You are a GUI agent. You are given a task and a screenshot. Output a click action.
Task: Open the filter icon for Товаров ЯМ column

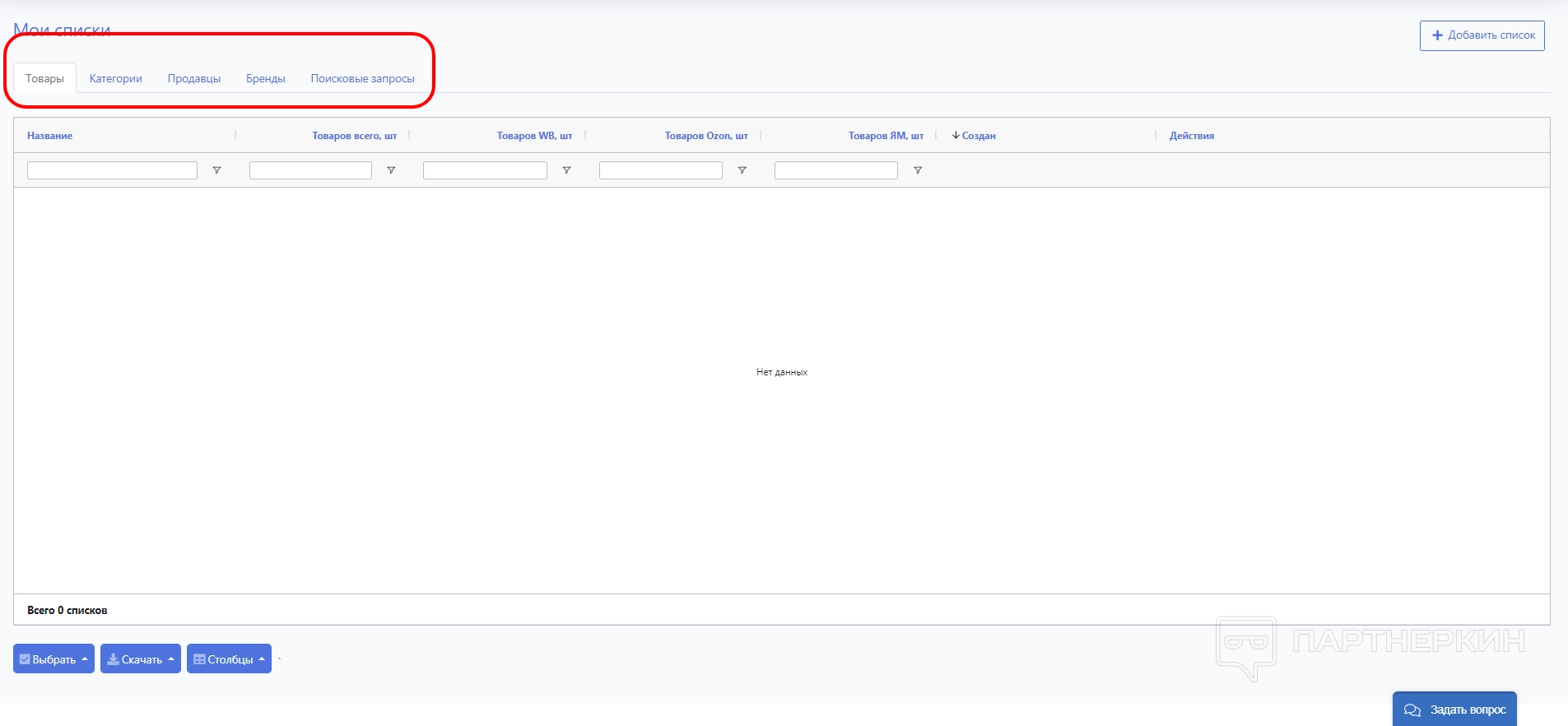[918, 170]
